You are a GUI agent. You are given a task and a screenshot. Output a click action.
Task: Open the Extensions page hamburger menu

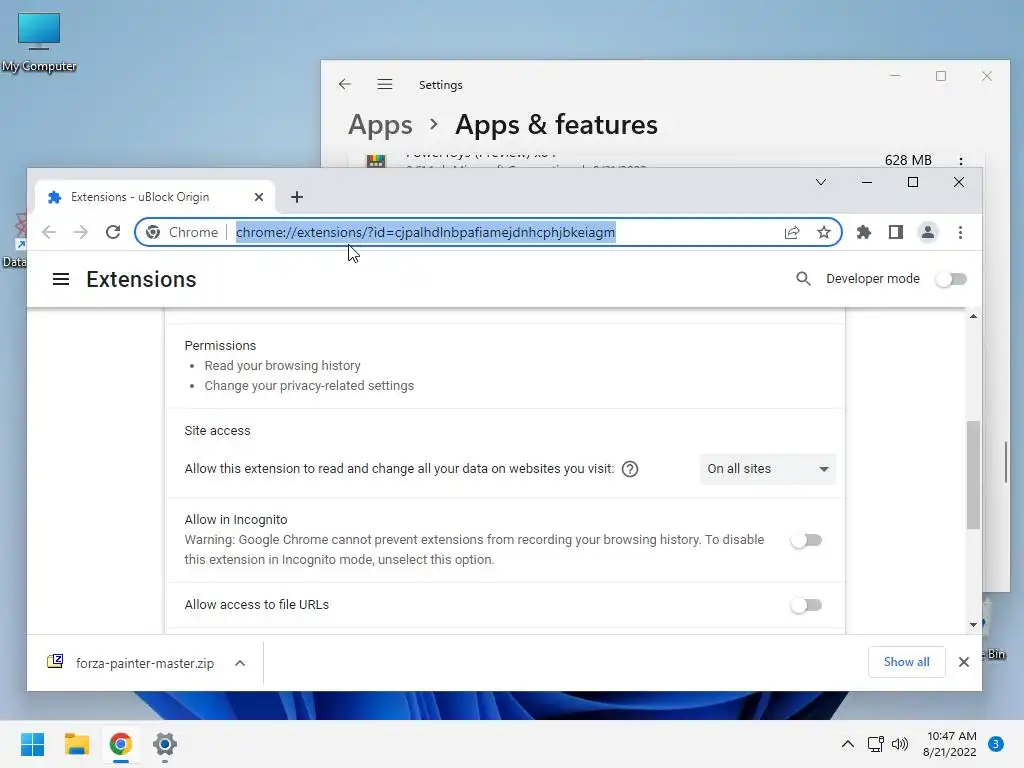(x=61, y=280)
